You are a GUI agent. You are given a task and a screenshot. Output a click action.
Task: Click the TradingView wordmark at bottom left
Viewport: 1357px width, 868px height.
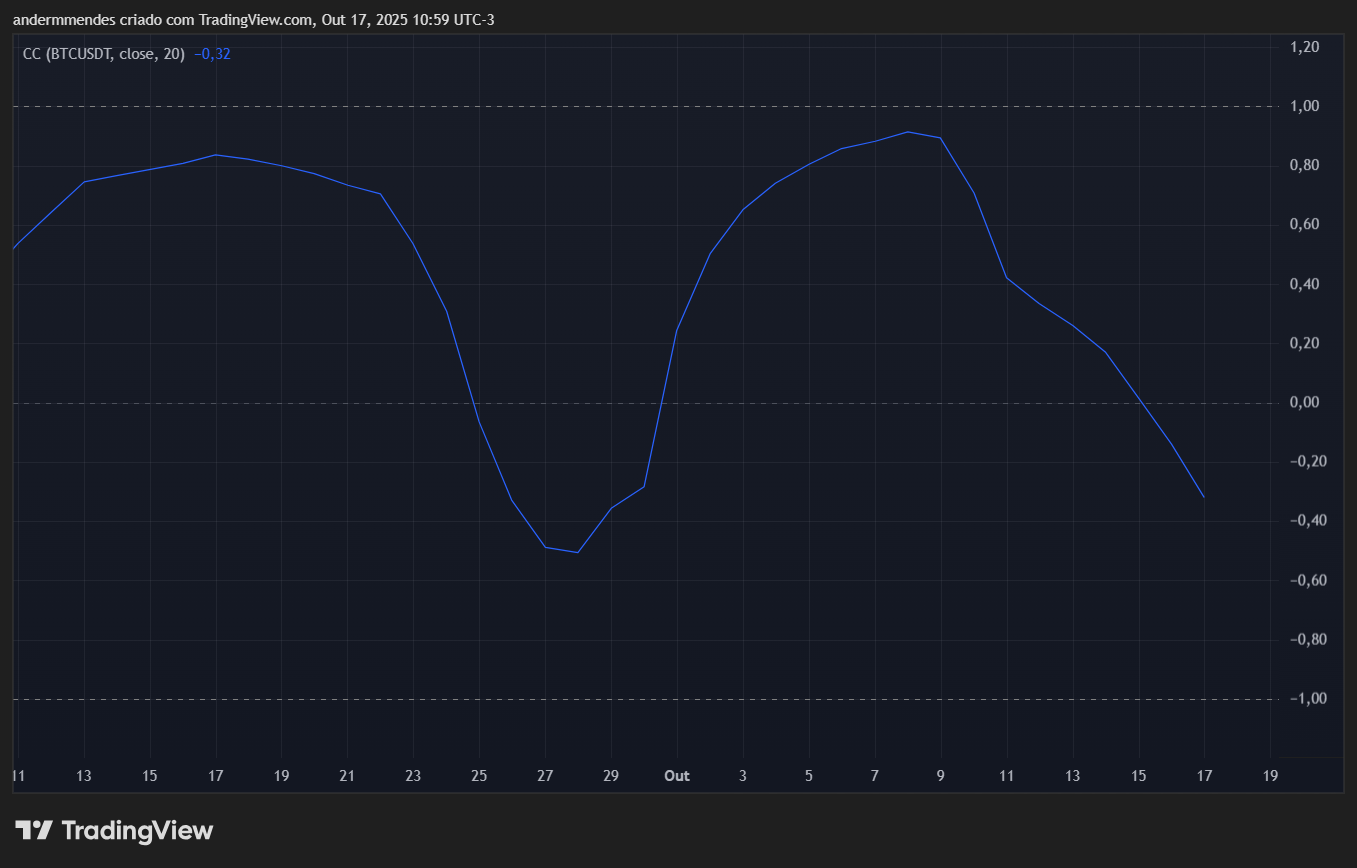tap(137, 830)
